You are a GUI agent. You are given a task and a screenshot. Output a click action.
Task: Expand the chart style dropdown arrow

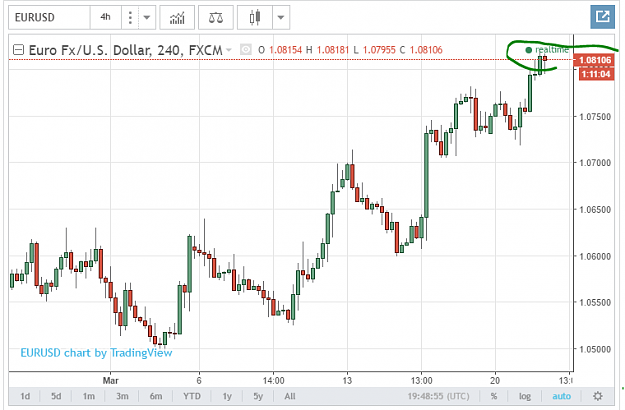click(x=281, y=18)
